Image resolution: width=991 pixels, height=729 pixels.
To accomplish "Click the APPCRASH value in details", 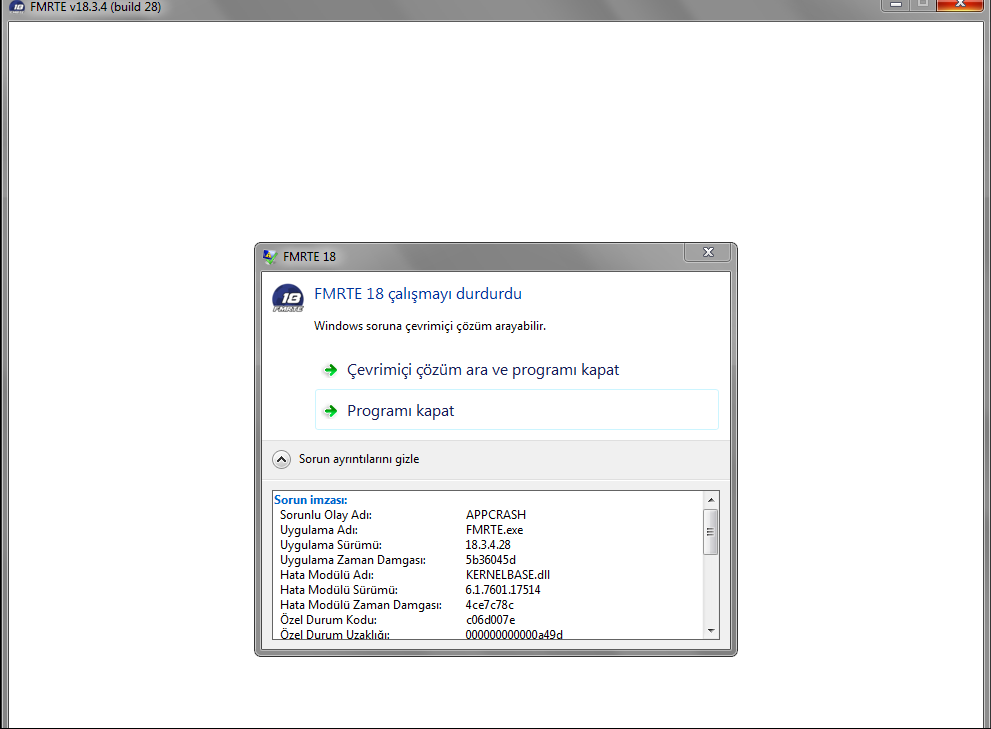I will [495, 515].
